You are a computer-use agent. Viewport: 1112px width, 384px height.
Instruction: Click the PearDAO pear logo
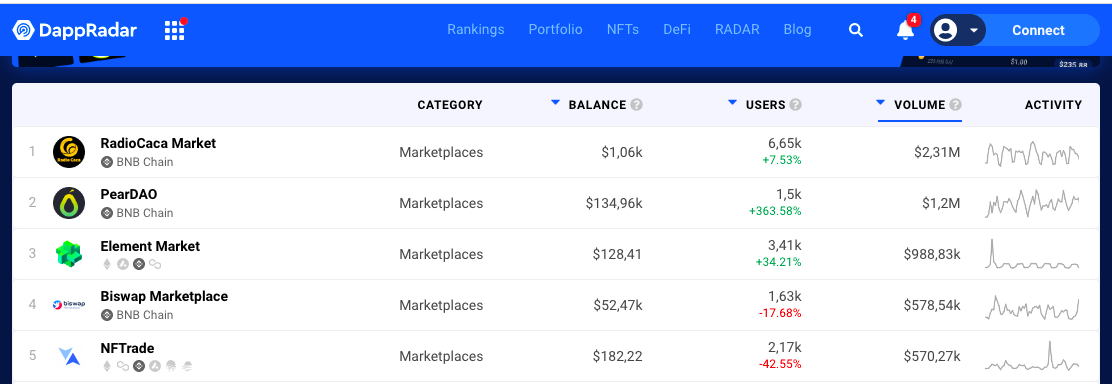click(69, 203)
